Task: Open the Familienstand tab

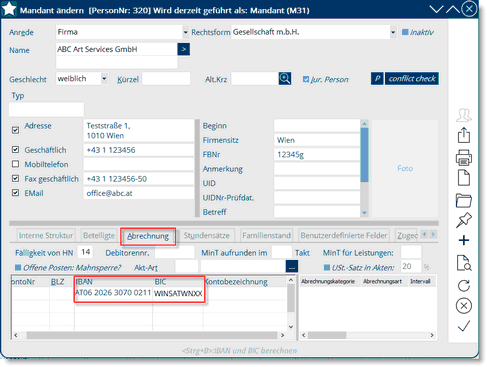Action: [x=266, y=236]
